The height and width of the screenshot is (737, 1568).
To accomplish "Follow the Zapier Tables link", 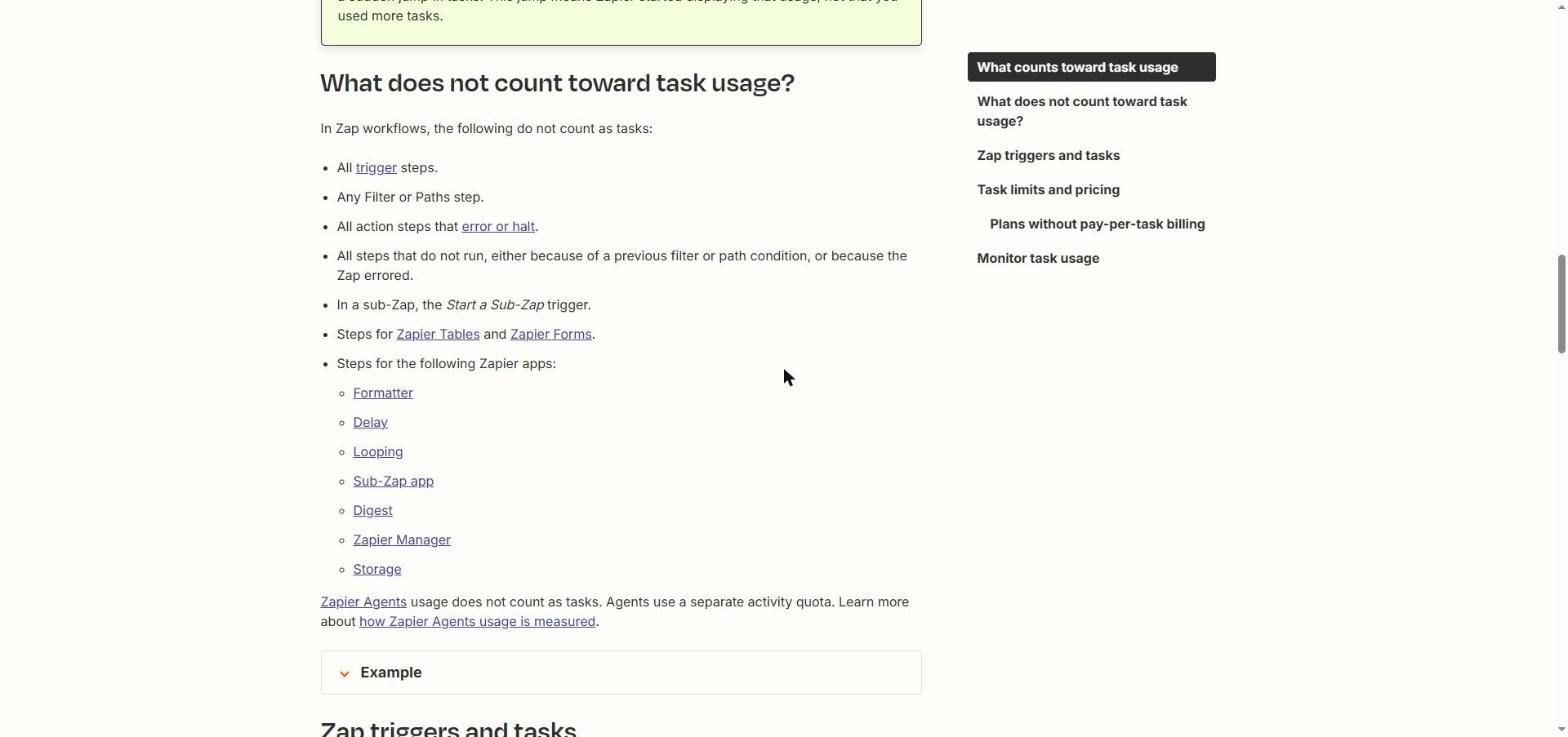I will tap(438, 334).
